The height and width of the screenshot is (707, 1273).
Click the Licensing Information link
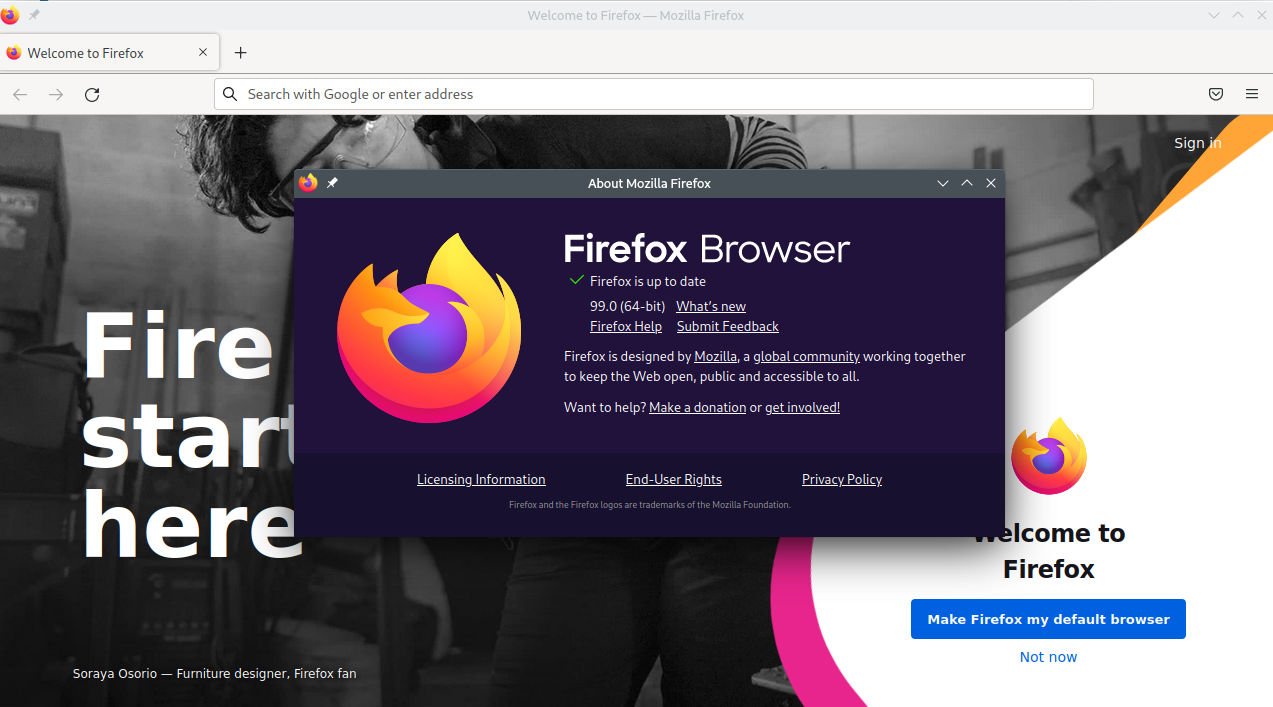pos(481,479)
